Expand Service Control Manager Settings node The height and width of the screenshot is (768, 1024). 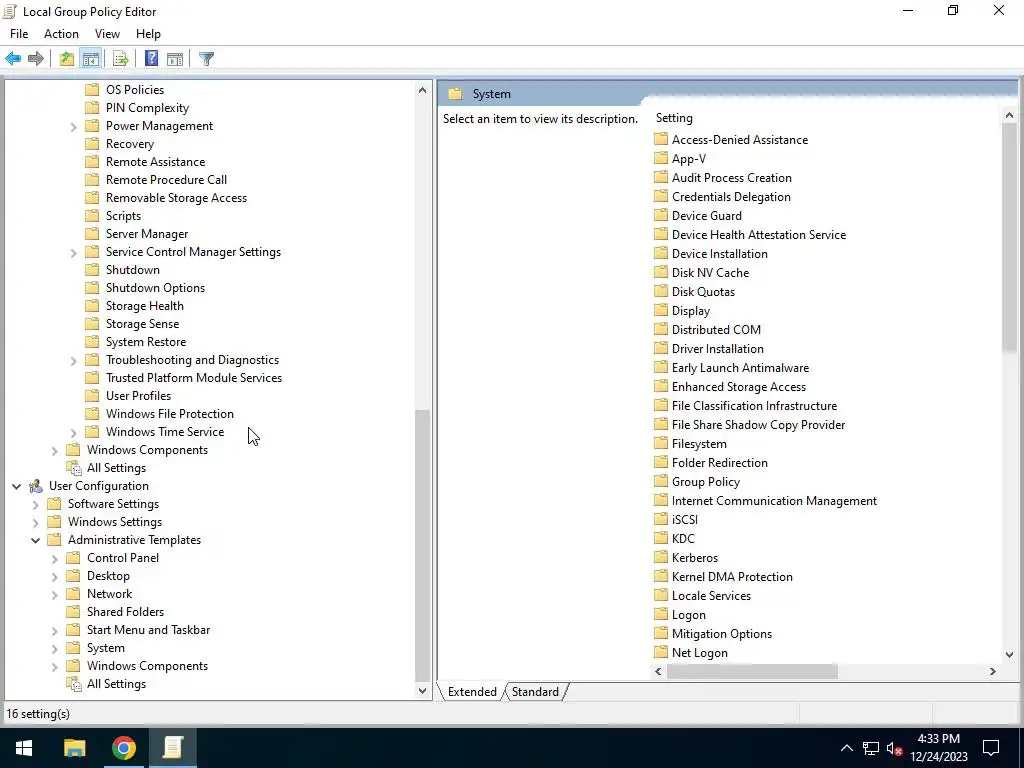74,253
